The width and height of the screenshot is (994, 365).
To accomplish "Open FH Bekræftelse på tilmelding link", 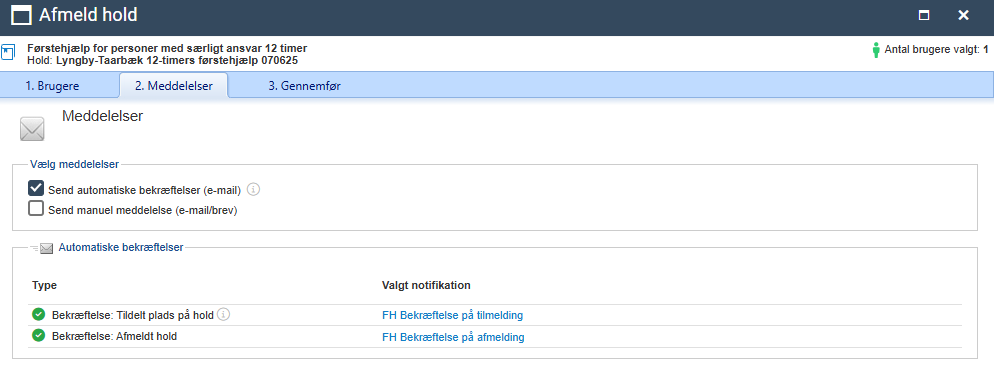I will pos(453,315).
